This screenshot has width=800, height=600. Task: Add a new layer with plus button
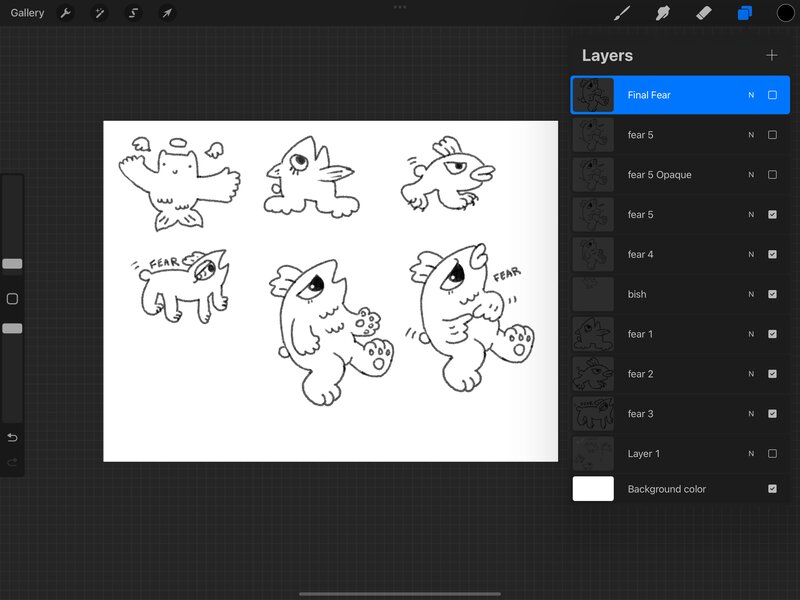(771, 55)
